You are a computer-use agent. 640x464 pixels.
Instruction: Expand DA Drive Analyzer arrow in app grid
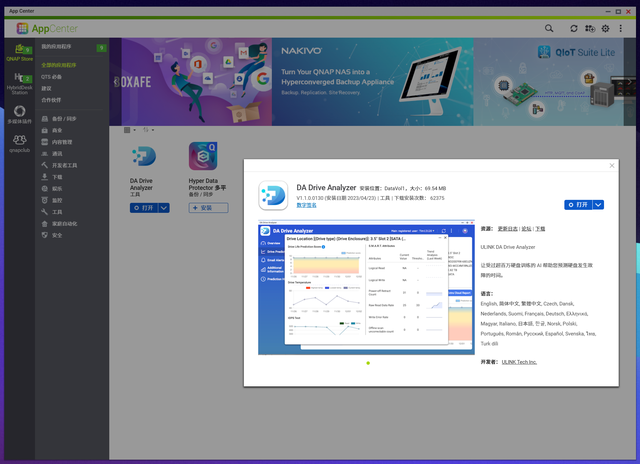click(164, 208)
